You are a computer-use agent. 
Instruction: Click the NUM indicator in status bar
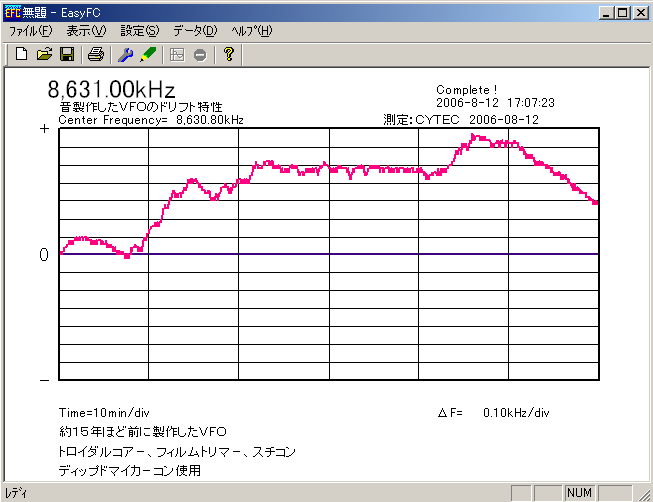coord(579,493)
